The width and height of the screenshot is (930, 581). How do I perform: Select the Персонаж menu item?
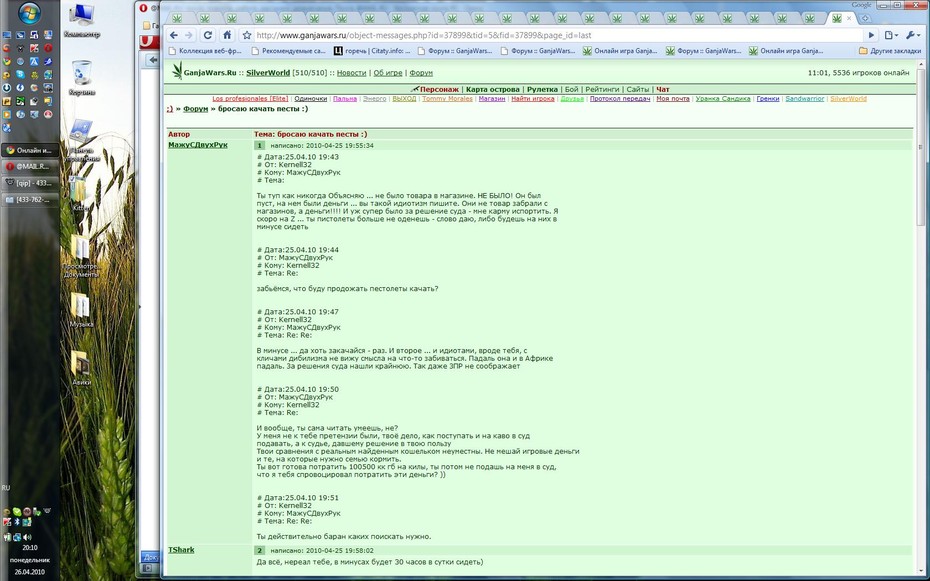click(439, 90)
